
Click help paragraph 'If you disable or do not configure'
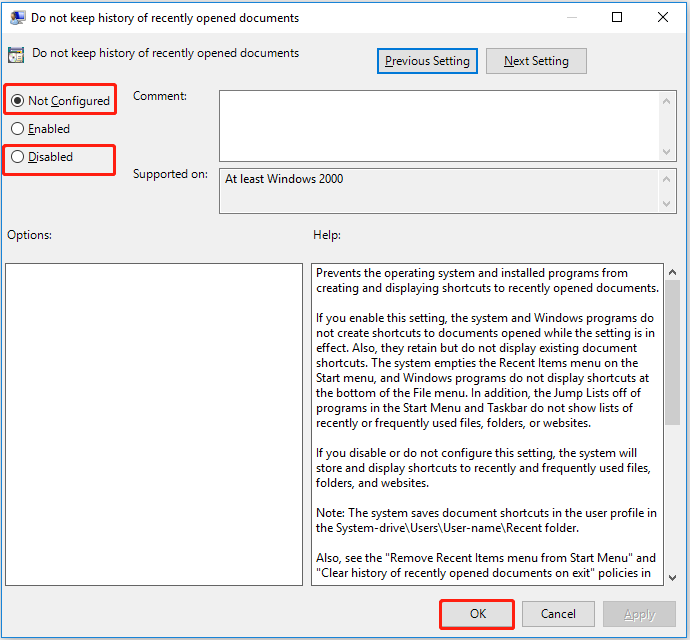click(x=483, y=468)
